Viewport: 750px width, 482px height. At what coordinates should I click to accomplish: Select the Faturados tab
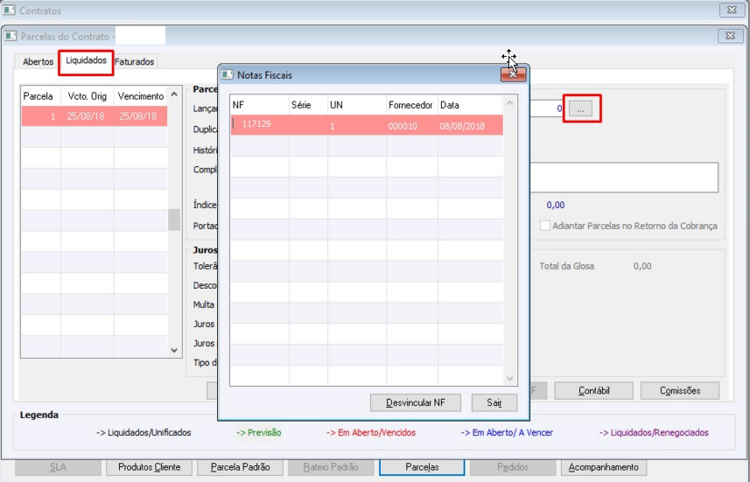tap(134, 62)
